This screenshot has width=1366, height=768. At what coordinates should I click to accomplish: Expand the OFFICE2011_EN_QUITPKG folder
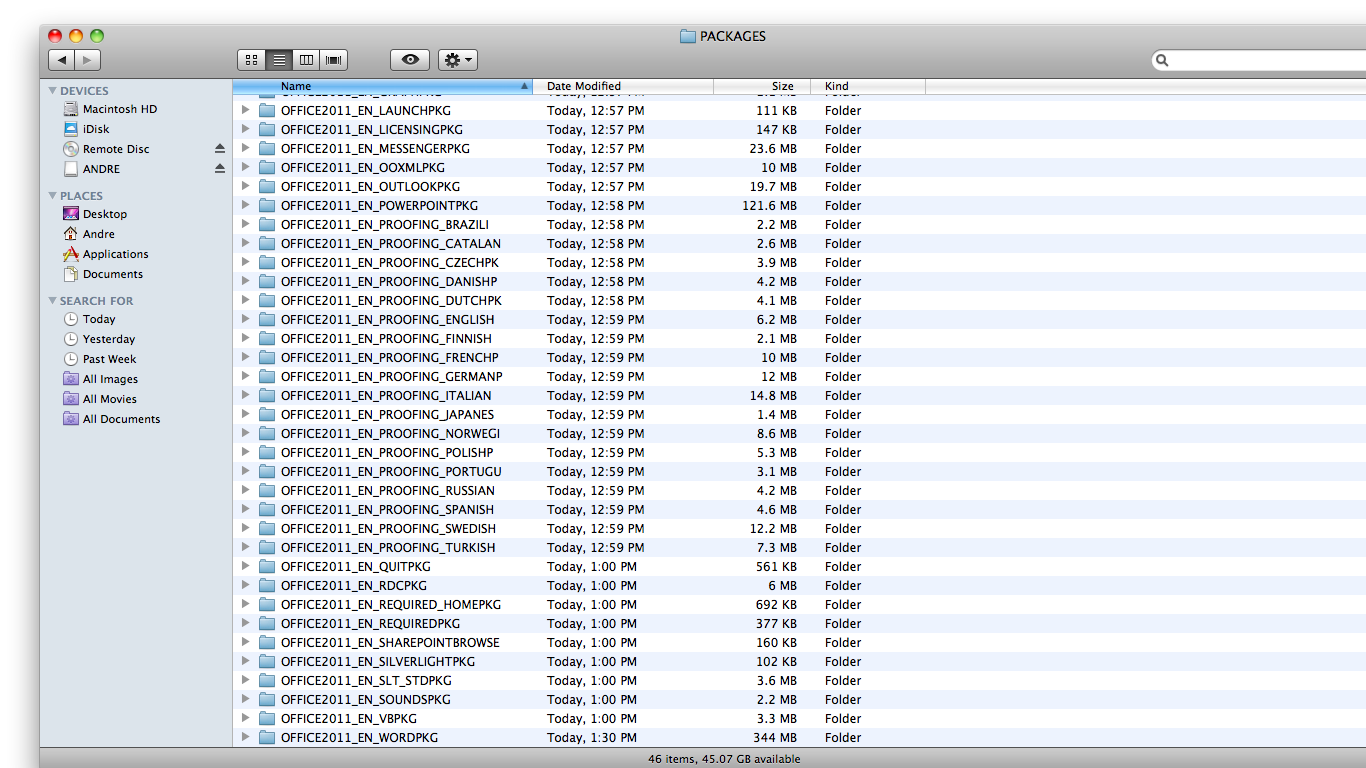tap(245, 566)
